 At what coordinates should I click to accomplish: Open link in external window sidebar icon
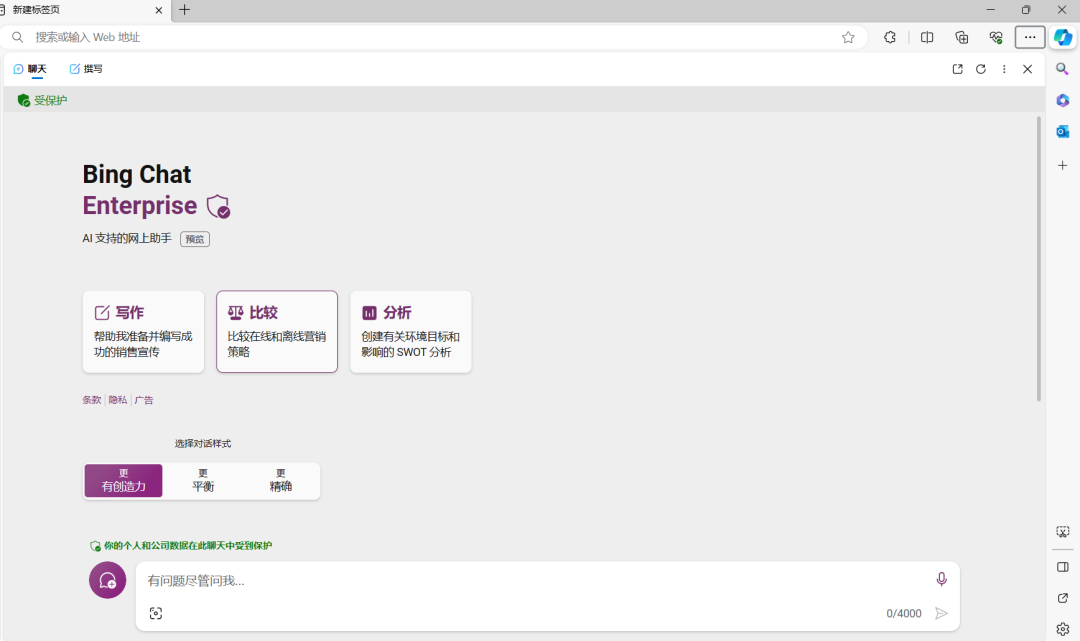(1063, 598)
